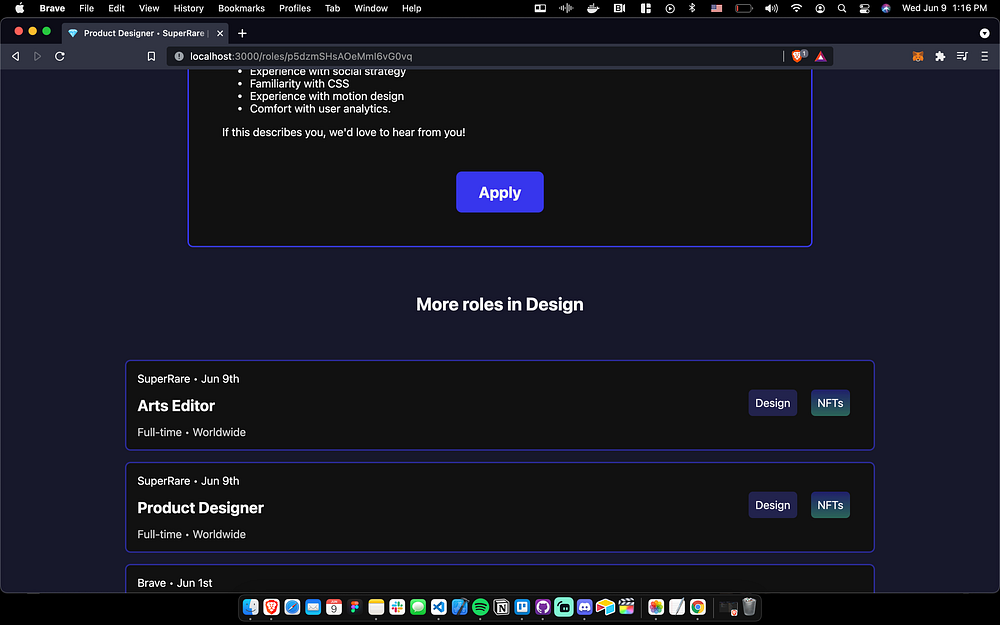Open Xcode from the Dock
1000x625 pixels.
[x=460, y=607]
